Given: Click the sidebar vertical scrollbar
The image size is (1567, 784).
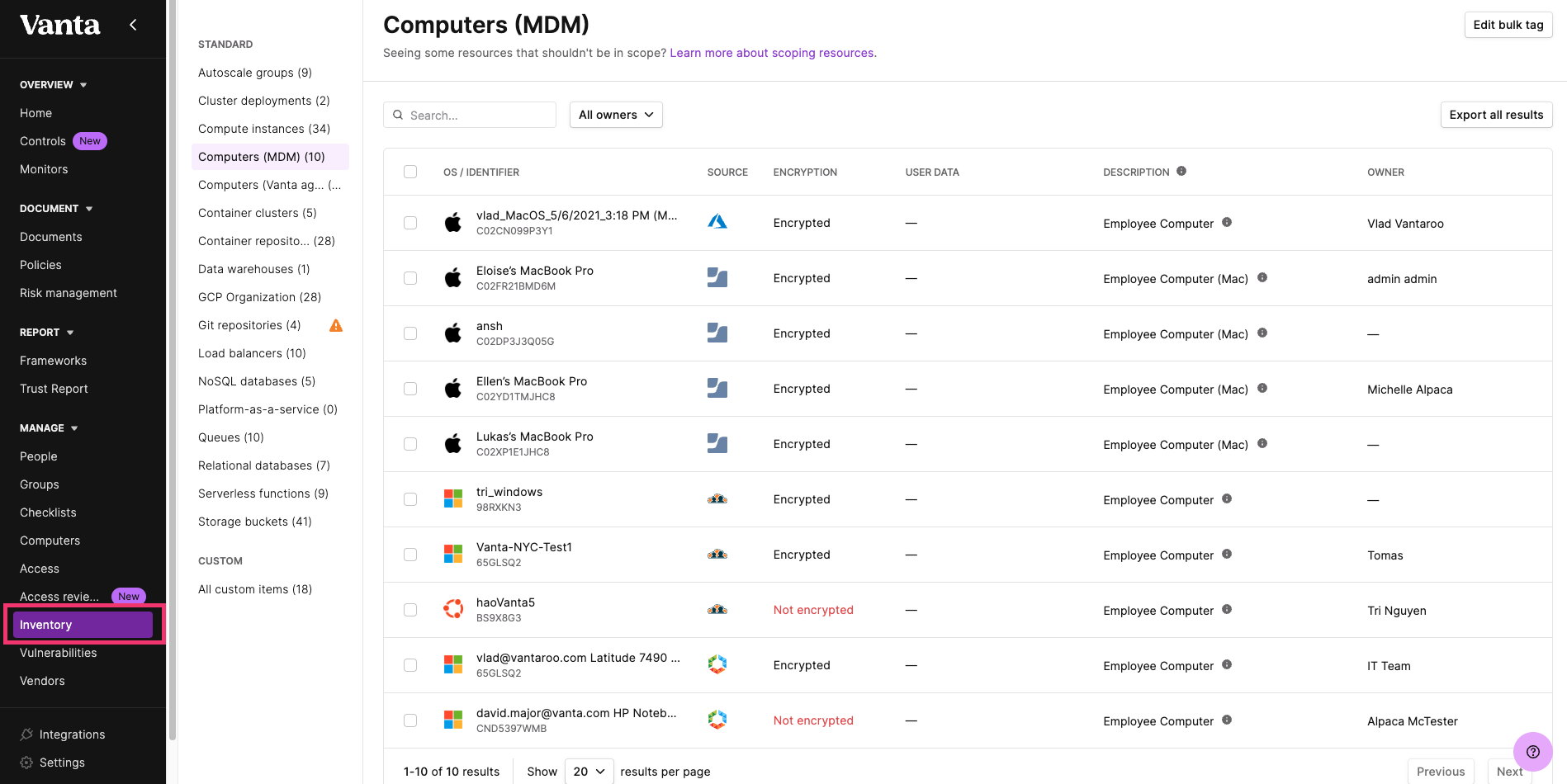Looking at the screenshot, I should pos(172,371).
